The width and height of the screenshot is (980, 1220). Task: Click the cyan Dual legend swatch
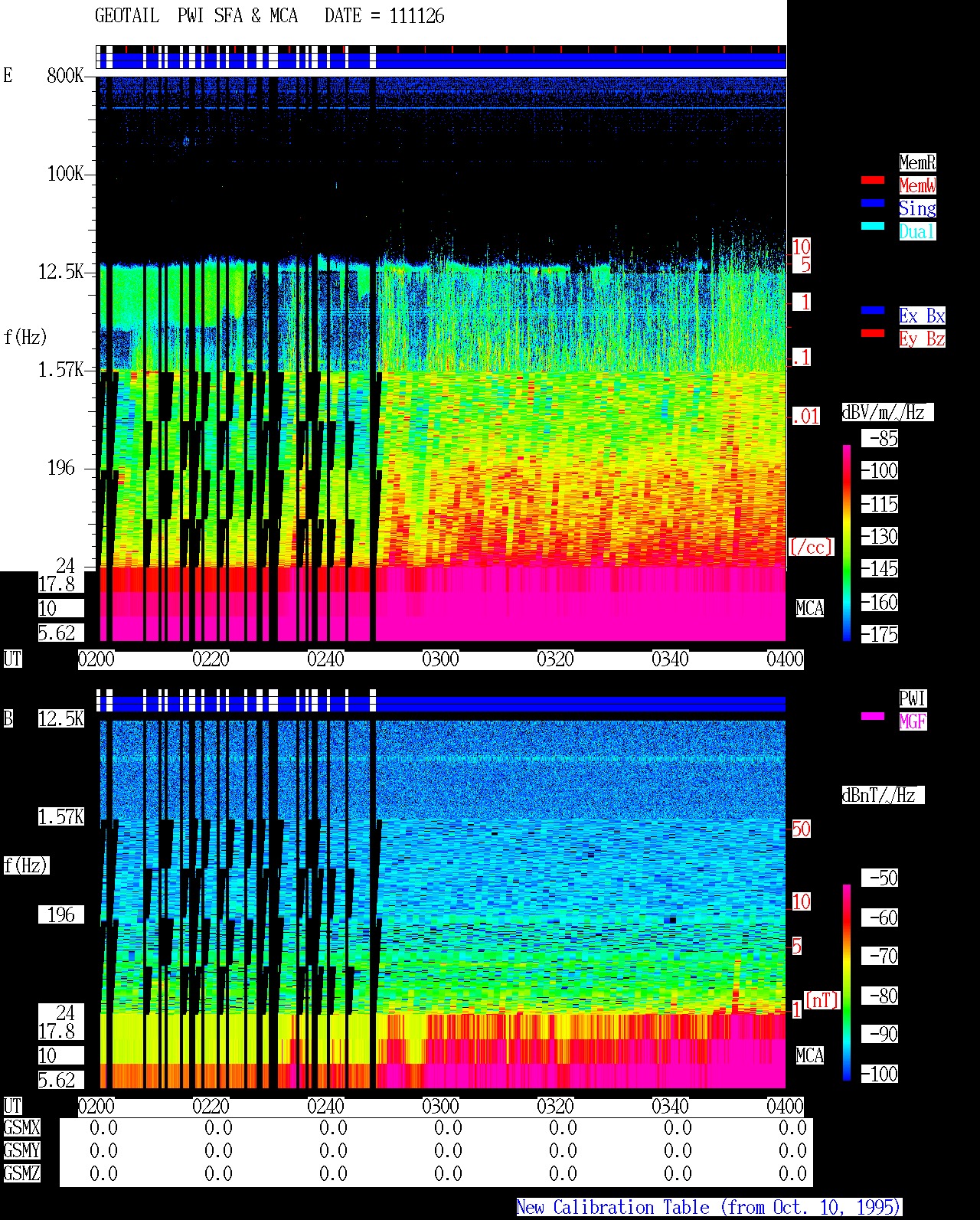[873, 227]
